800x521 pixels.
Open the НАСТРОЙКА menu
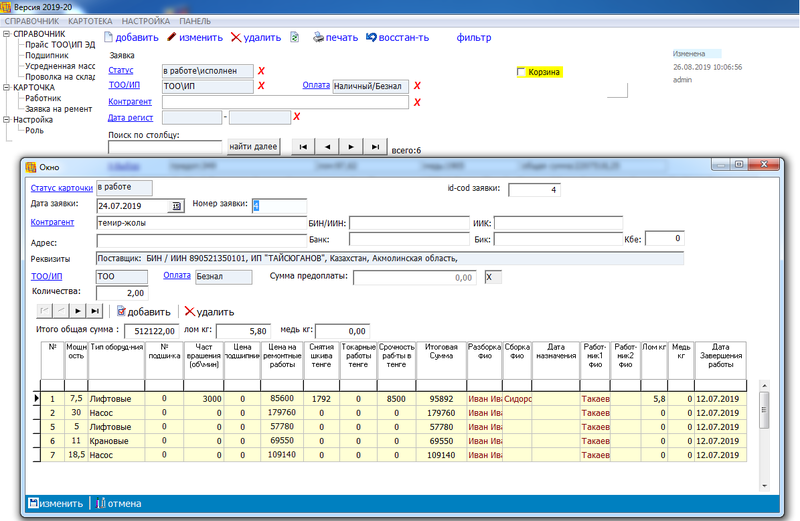click(145, 21)
